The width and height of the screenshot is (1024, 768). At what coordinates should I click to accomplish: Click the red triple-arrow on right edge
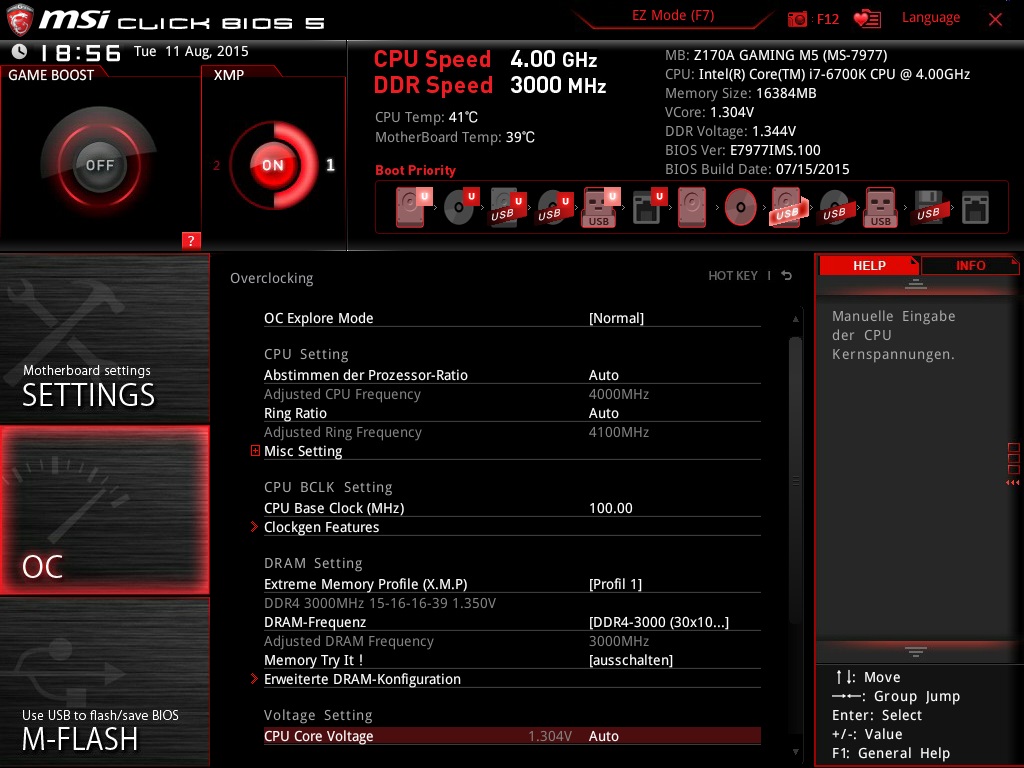pyautogui.click(x=1013, y=483)
